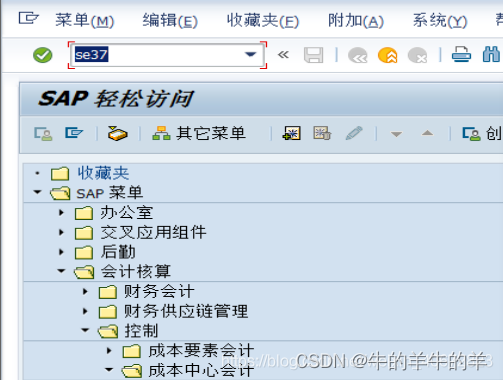Screen dimensions: 503x380
Task: Click the SAP menu icon in toolbar
Action: pyautogui.click(x=74, y=133)
